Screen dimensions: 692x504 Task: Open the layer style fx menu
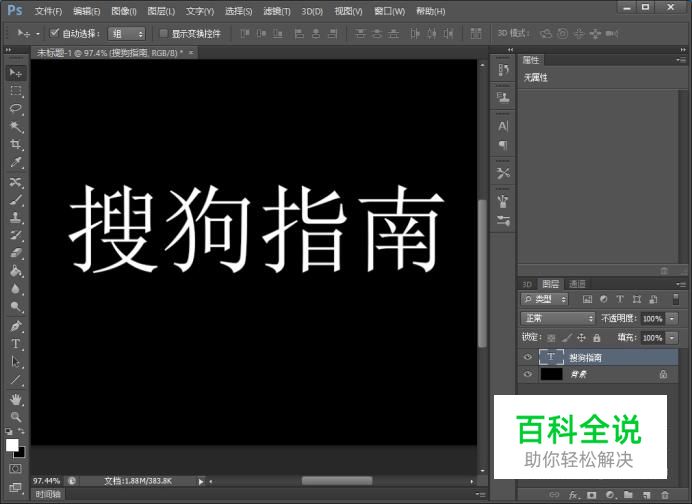pos(573,495)
